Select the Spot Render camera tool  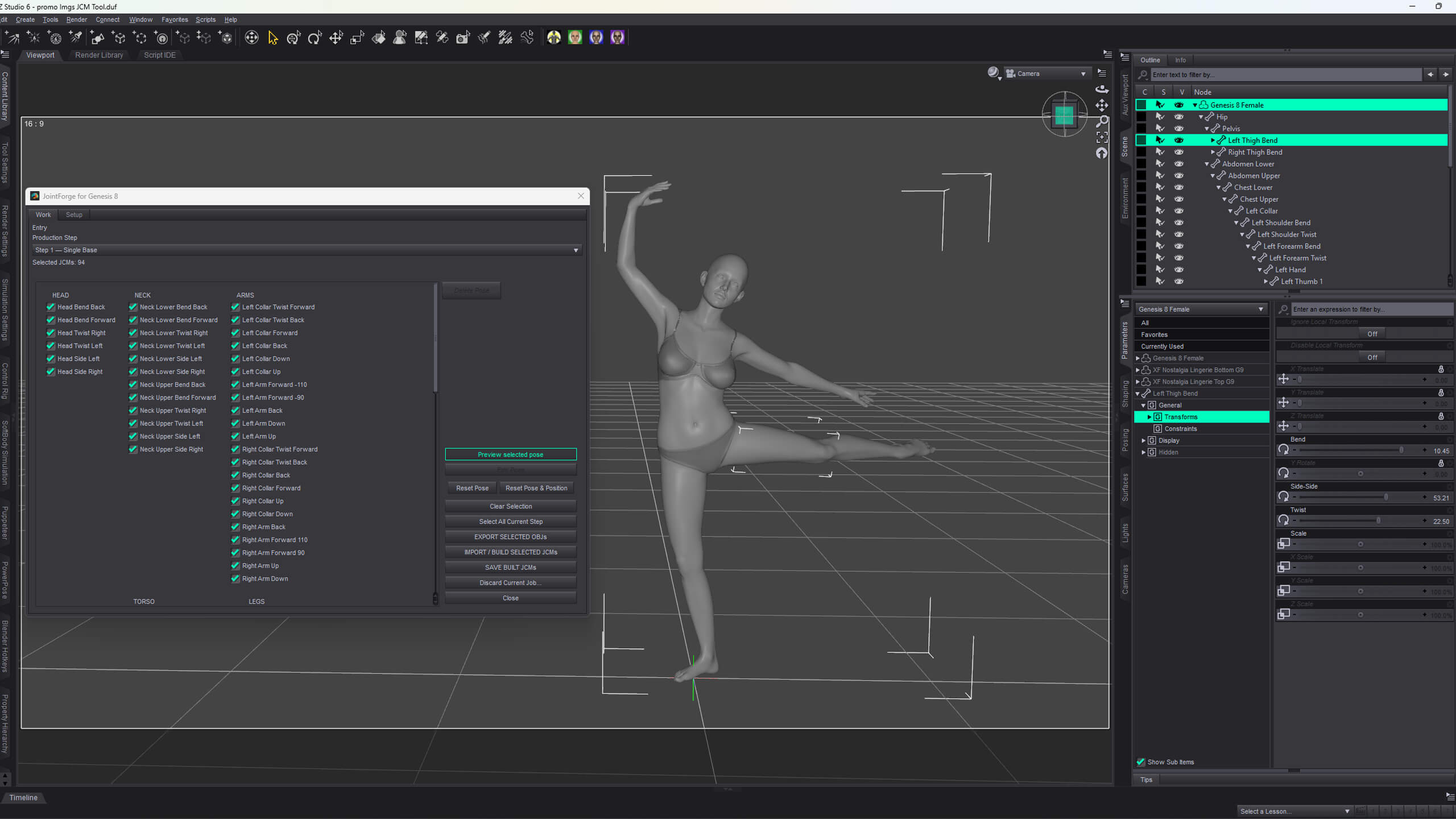tap(464, 38)
